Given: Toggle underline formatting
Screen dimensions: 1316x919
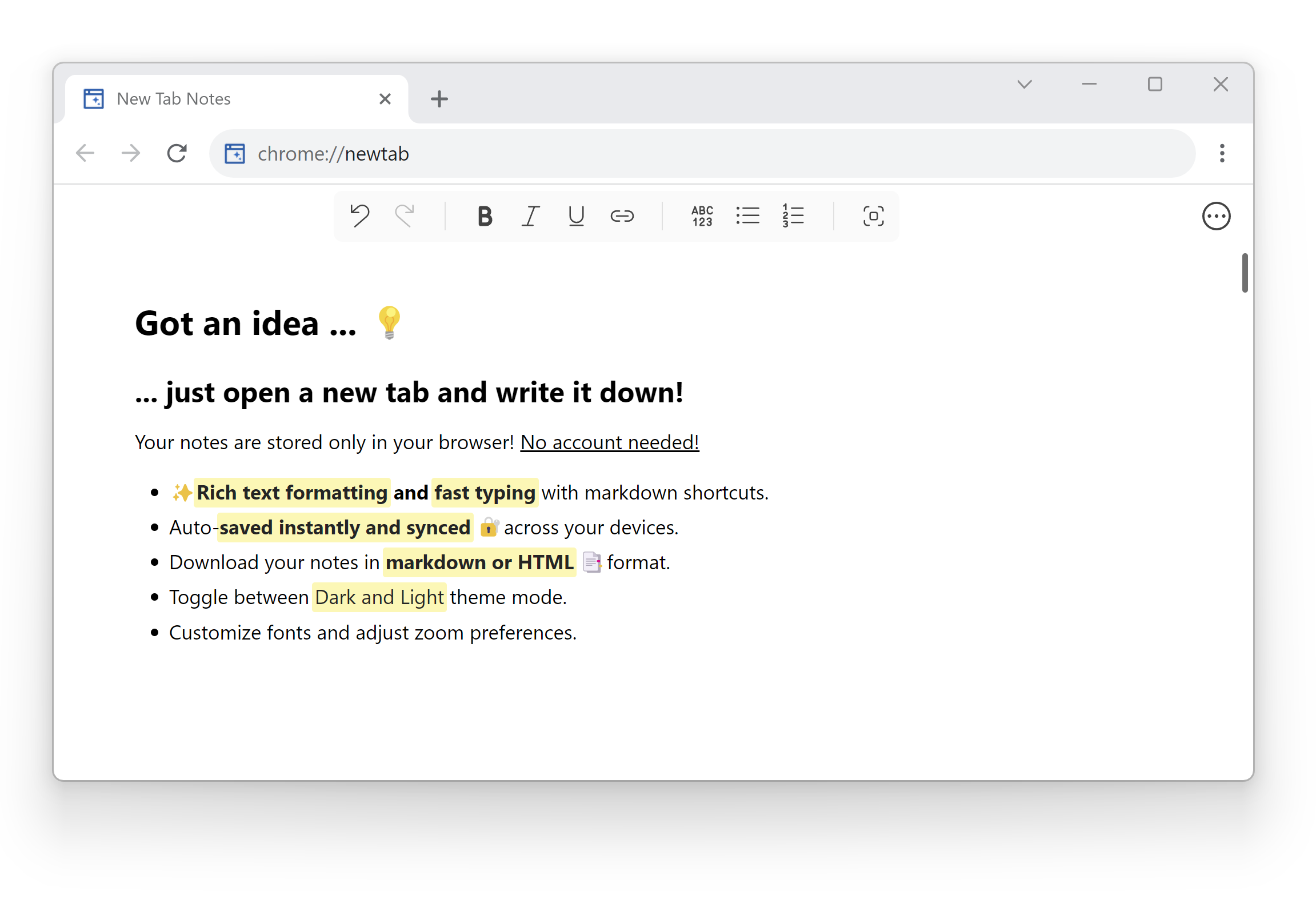Looking at the screenshot, I should (x=576, y=216).
